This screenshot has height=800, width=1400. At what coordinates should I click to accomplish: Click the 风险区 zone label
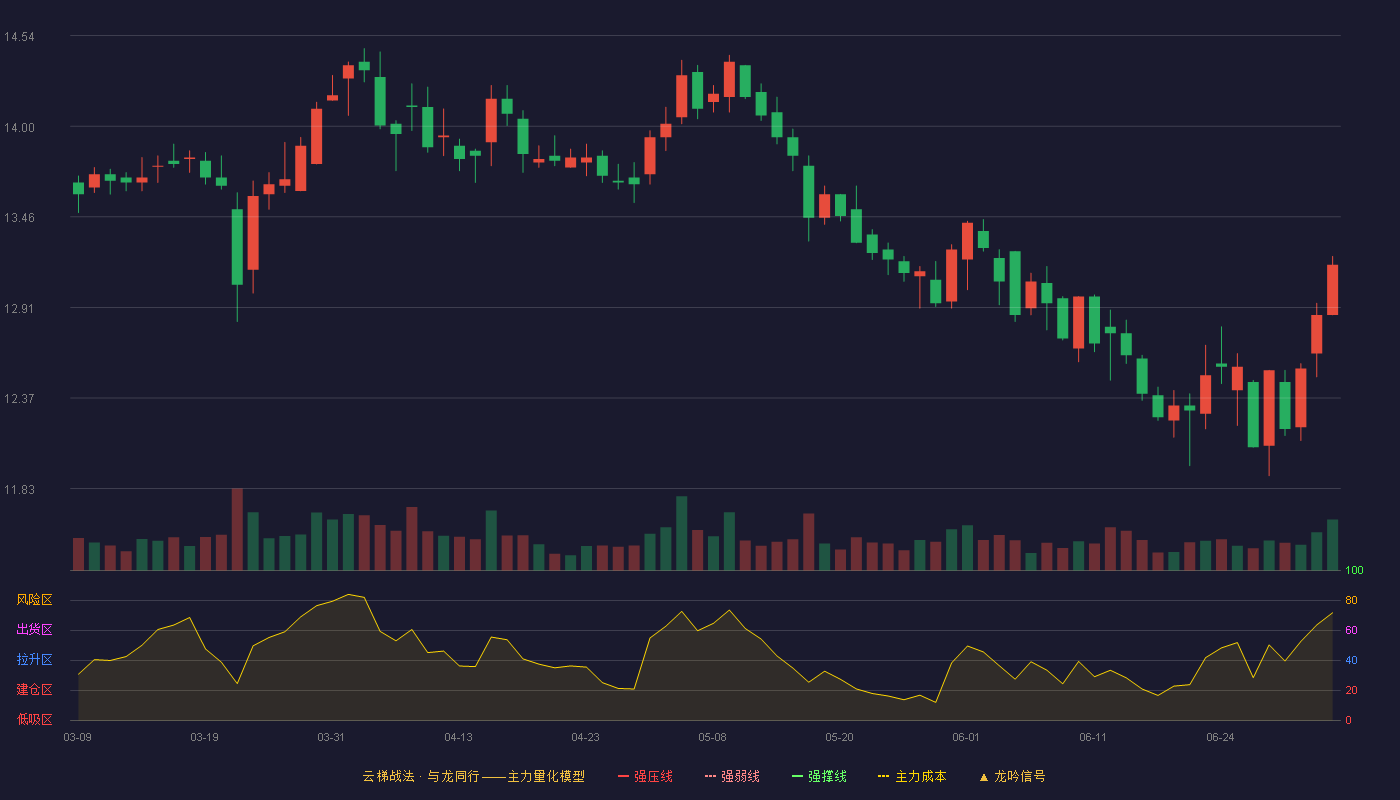tap(34, 600)
